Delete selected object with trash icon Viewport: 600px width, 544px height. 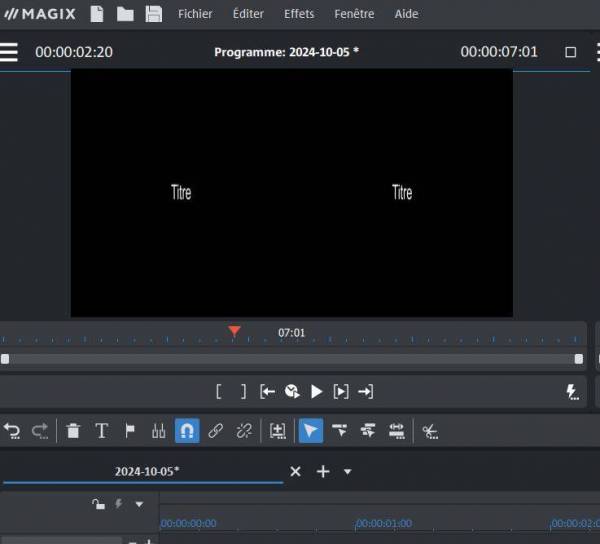point(73,431)
